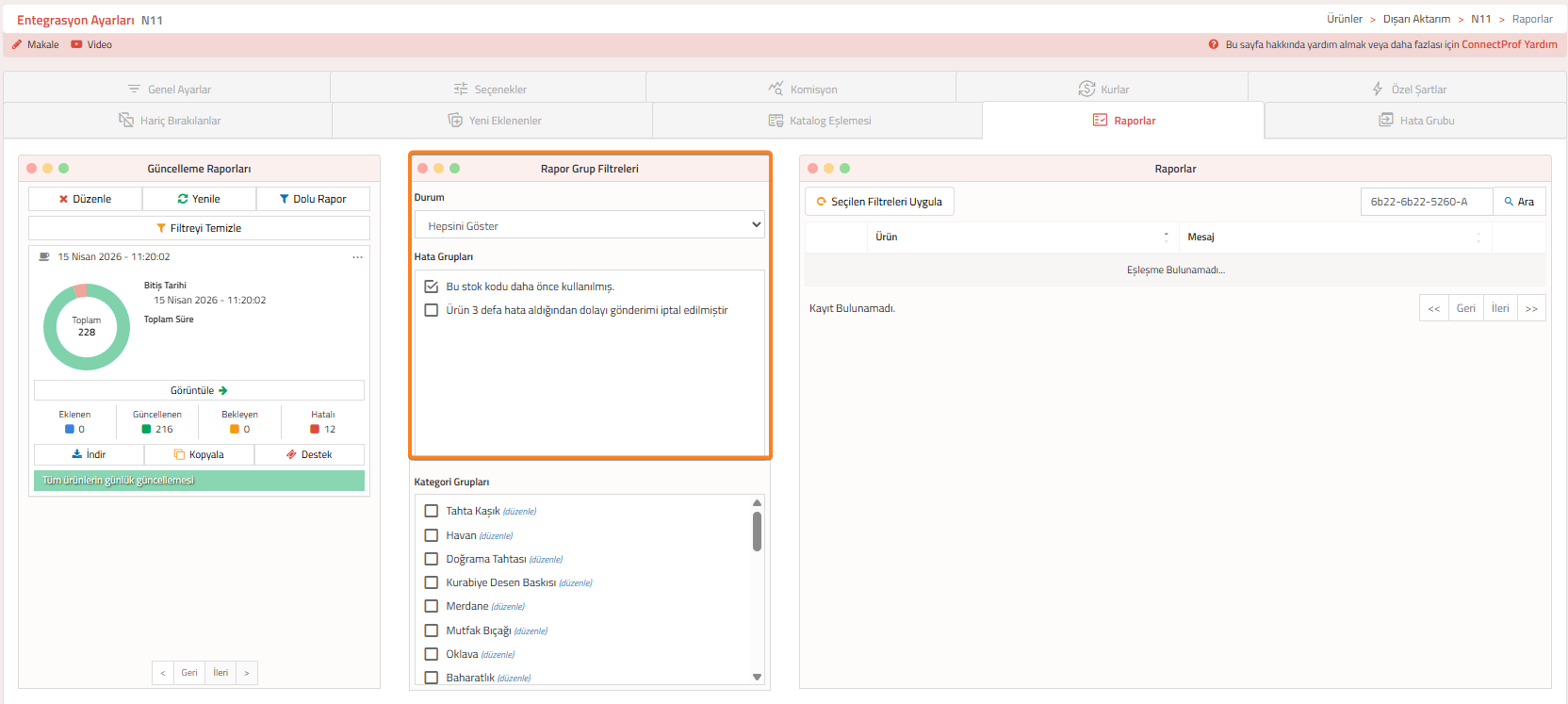Click the Ara search magnifier icon
The width and height of the screenshot is (1568, 704).
coord(1509,202)
